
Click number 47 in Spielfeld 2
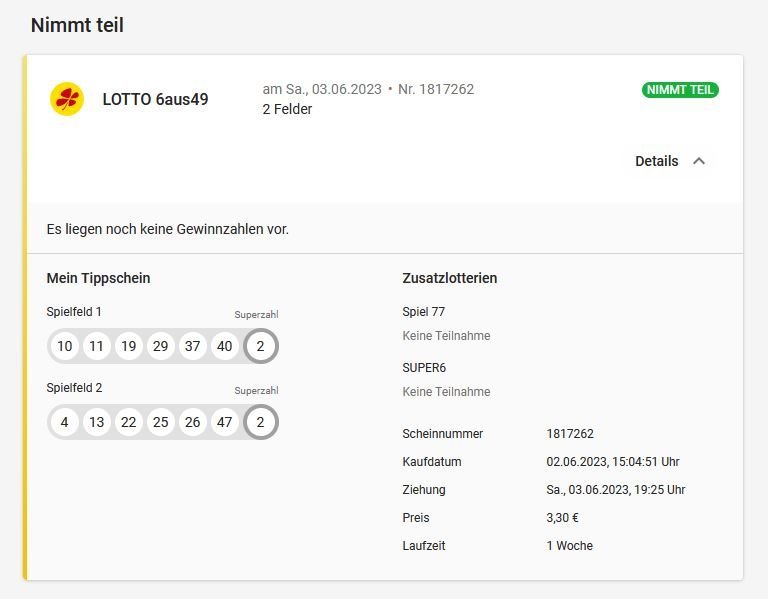(x=224, y=422)
